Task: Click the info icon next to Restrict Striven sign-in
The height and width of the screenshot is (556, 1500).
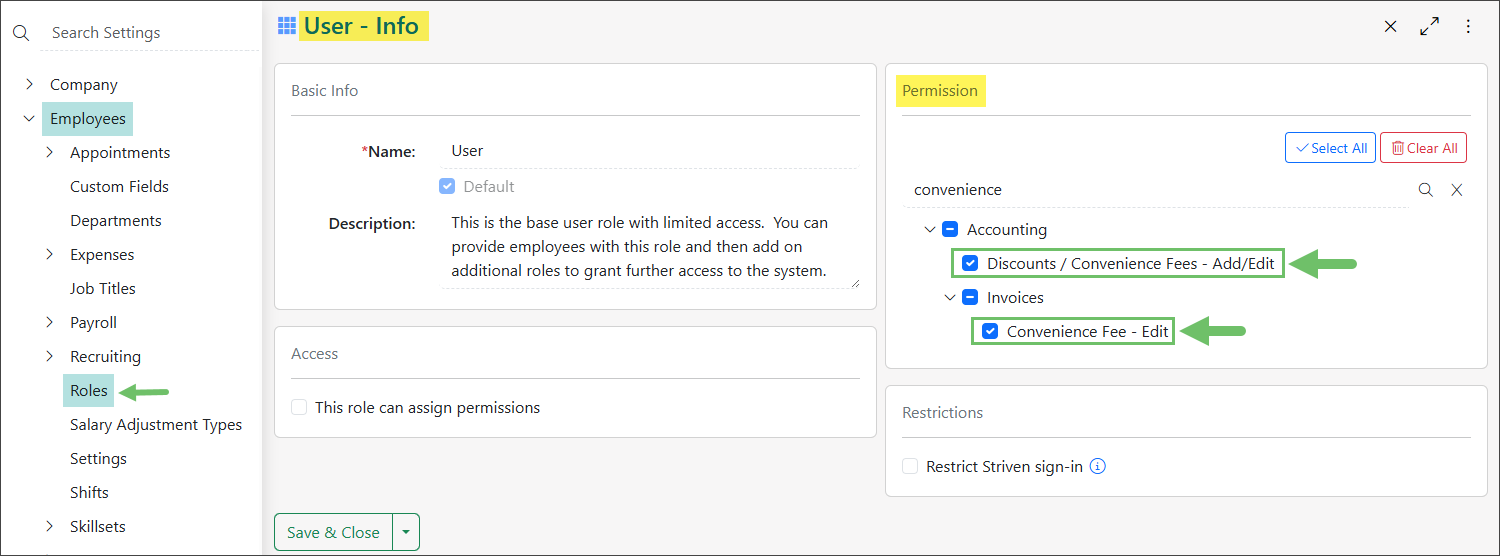Action: tap(1097, 466)
